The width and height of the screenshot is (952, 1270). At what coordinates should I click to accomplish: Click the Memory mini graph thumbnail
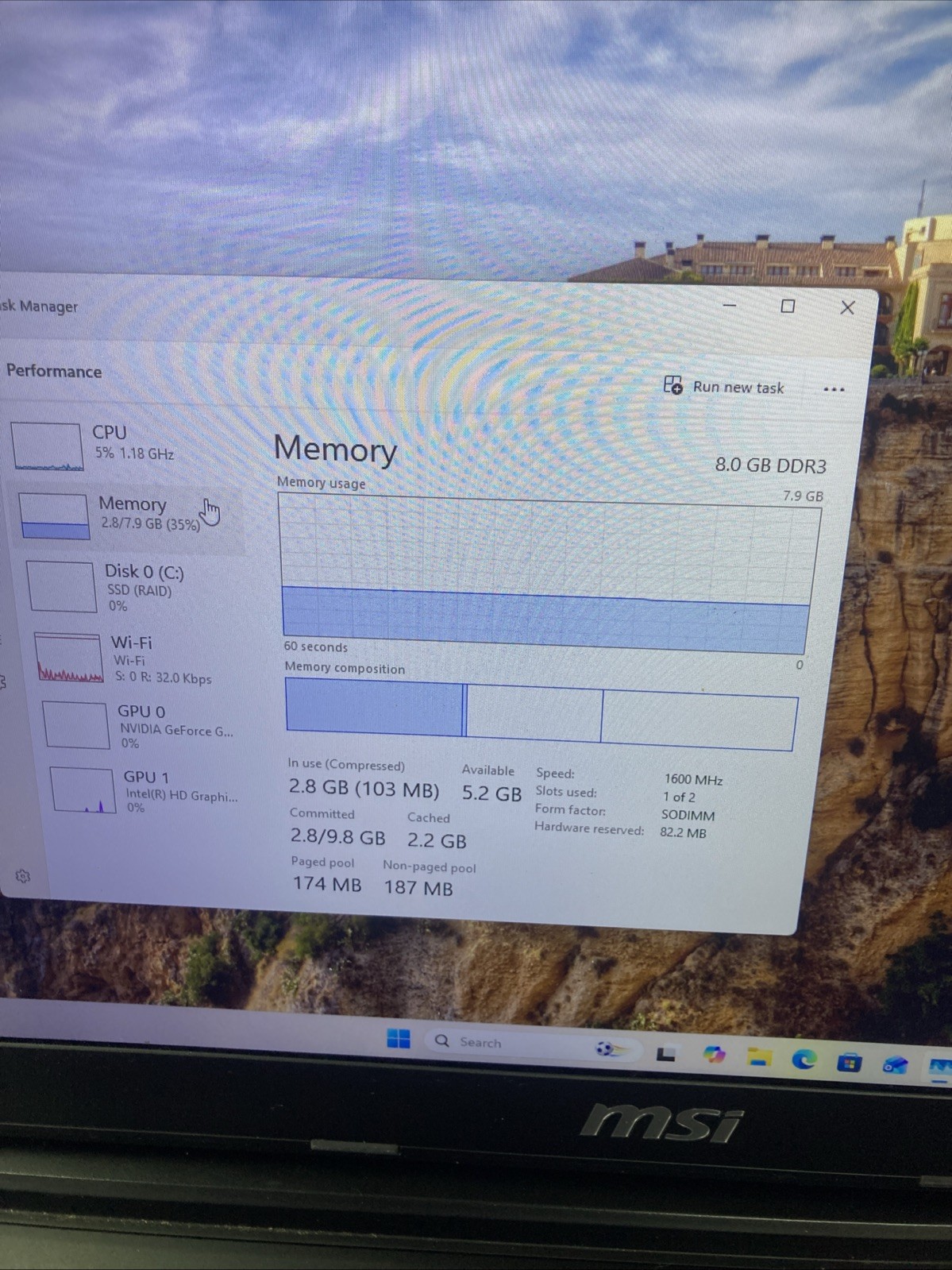54,516
